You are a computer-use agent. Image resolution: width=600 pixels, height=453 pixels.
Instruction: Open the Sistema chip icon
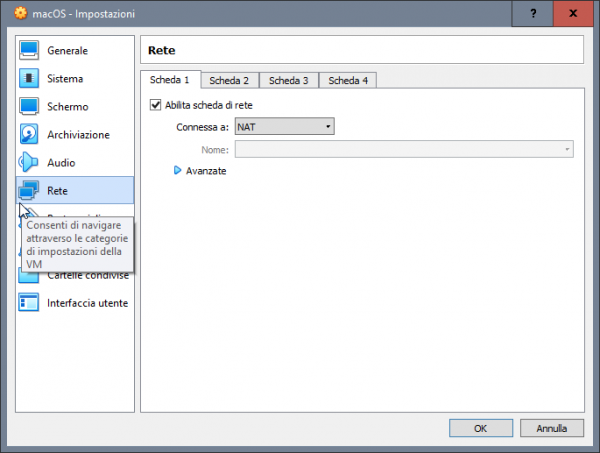click(x=29, y=78)
